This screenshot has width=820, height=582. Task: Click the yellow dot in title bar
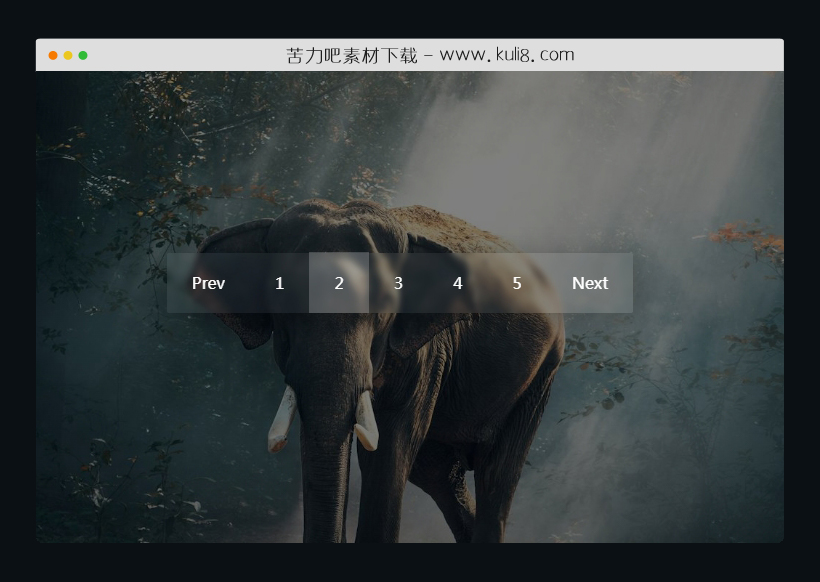point(68,55)
